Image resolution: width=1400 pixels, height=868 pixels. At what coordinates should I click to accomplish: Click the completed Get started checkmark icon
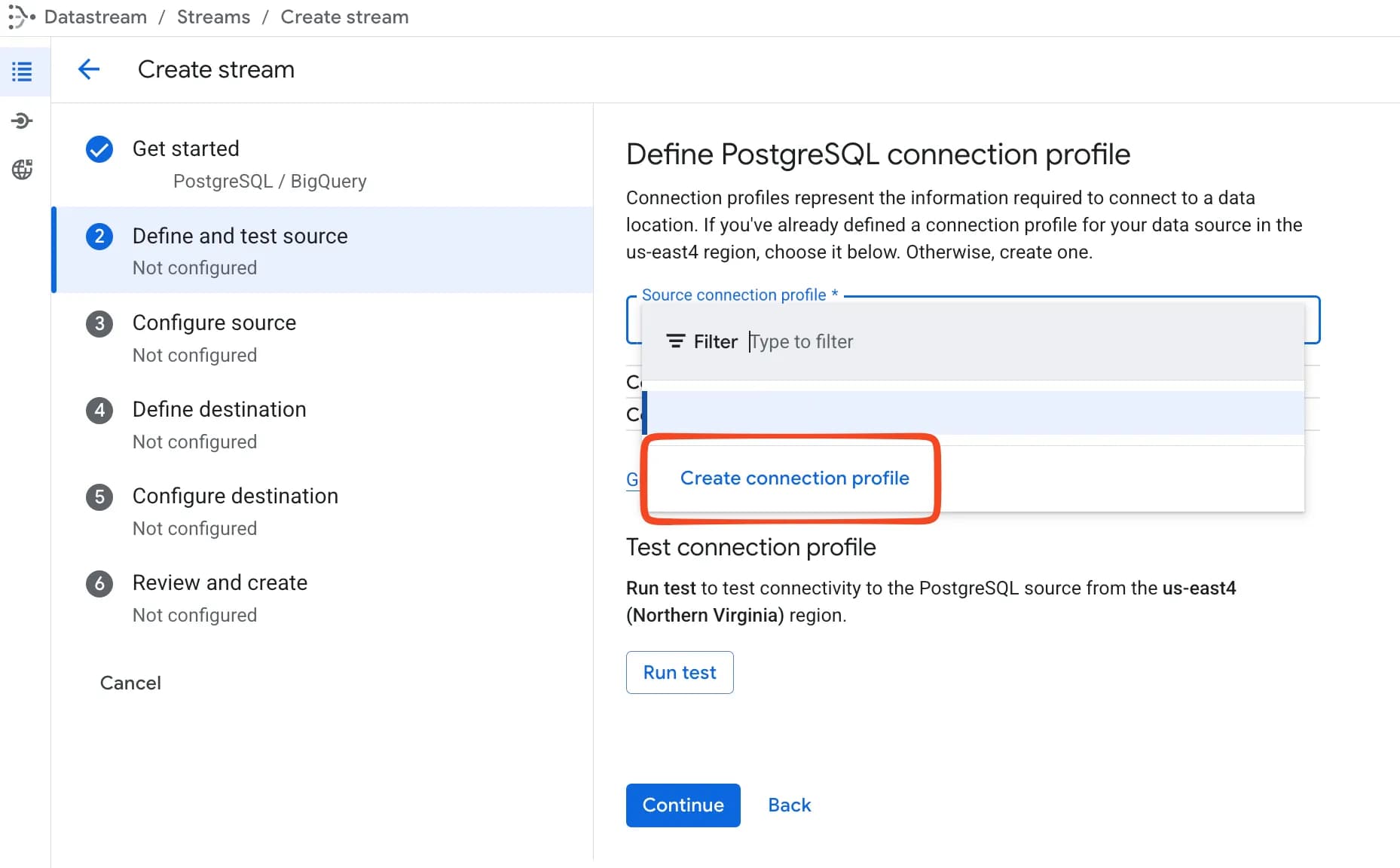99,148
